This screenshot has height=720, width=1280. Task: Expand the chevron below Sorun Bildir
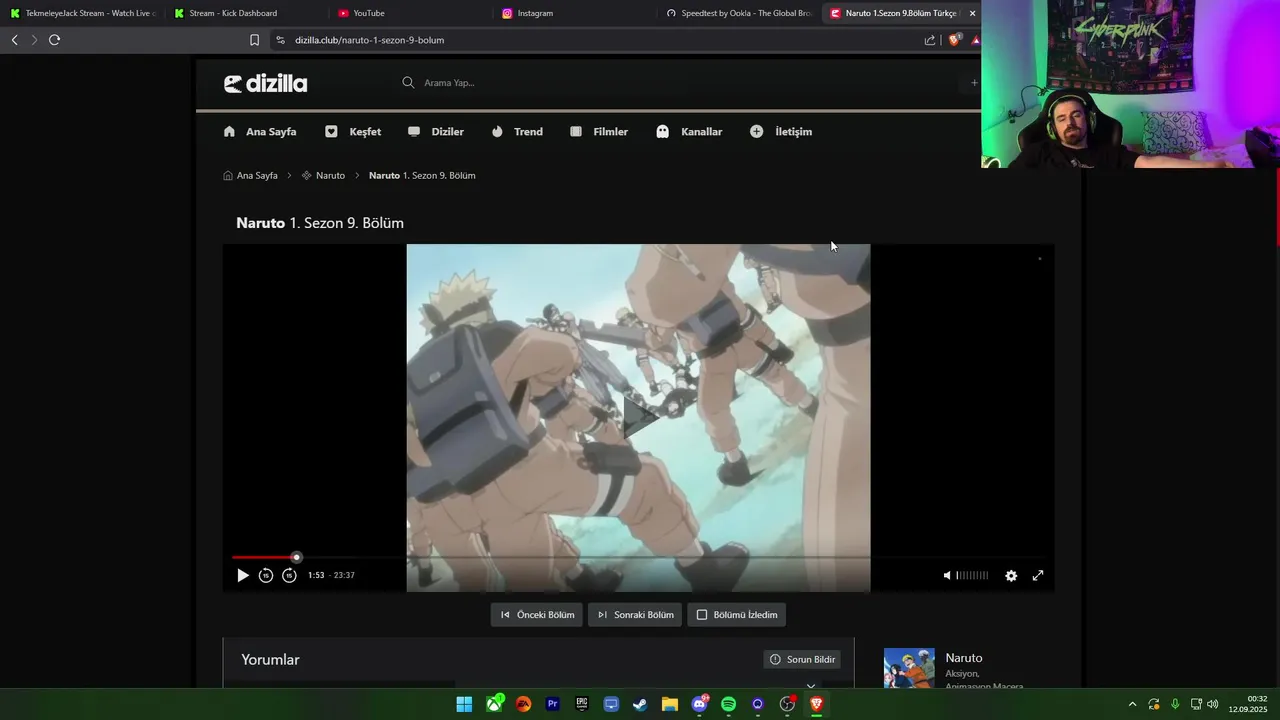click(x=811, y=686)
